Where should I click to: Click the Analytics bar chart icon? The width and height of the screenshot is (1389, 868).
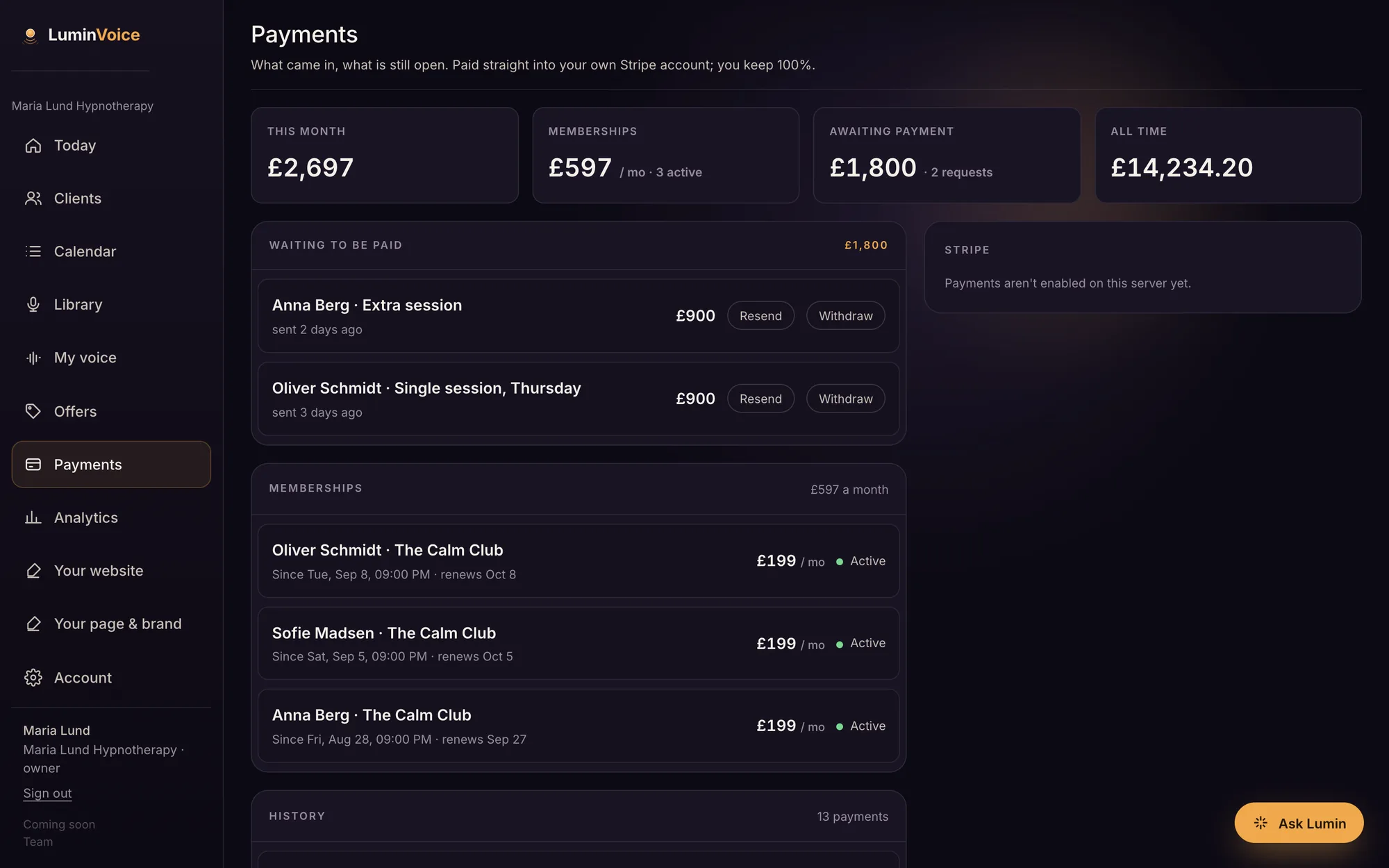[x=33, y=518]
